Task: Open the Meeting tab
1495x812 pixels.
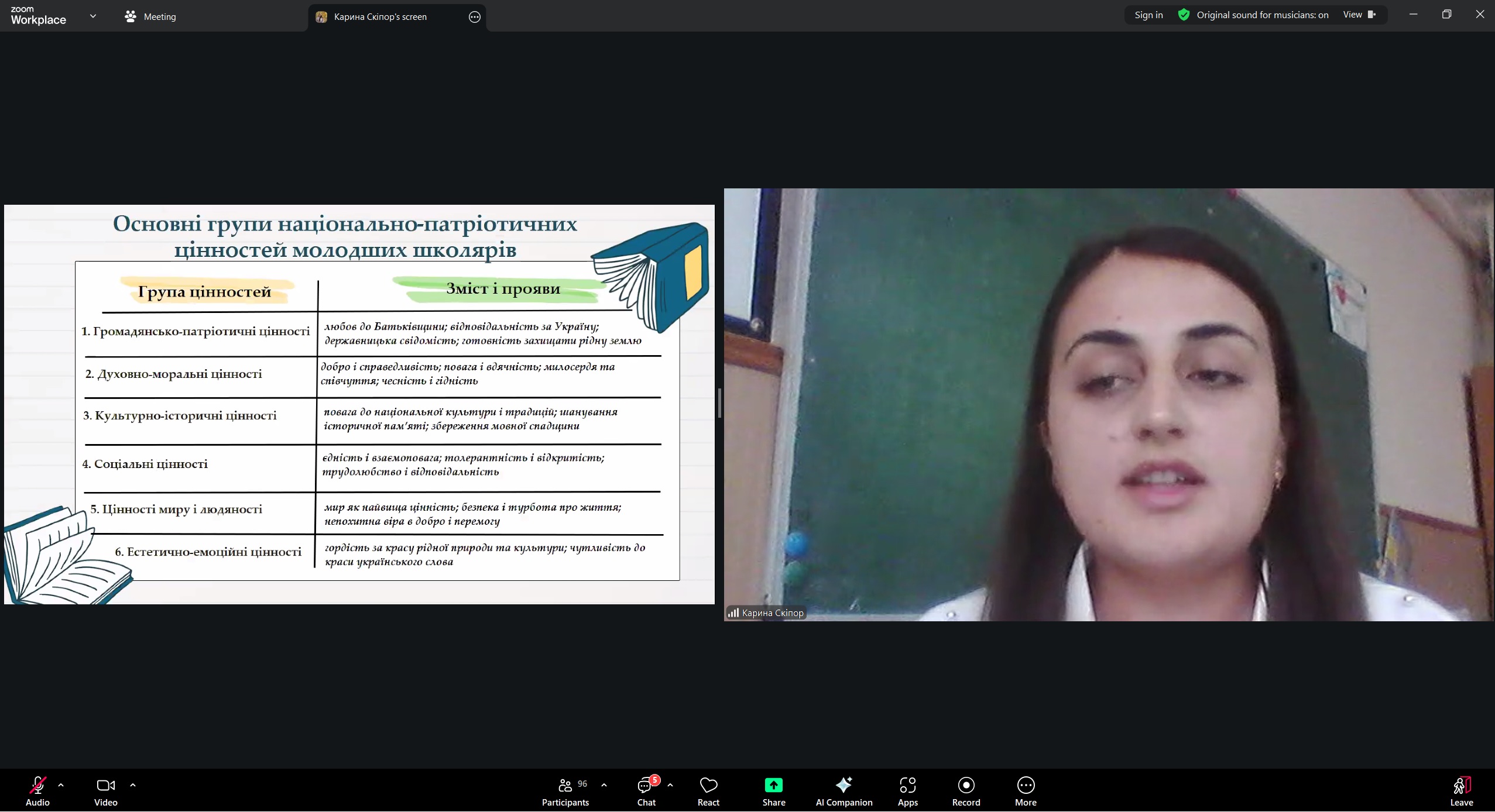Action: [x=150, y=16]
